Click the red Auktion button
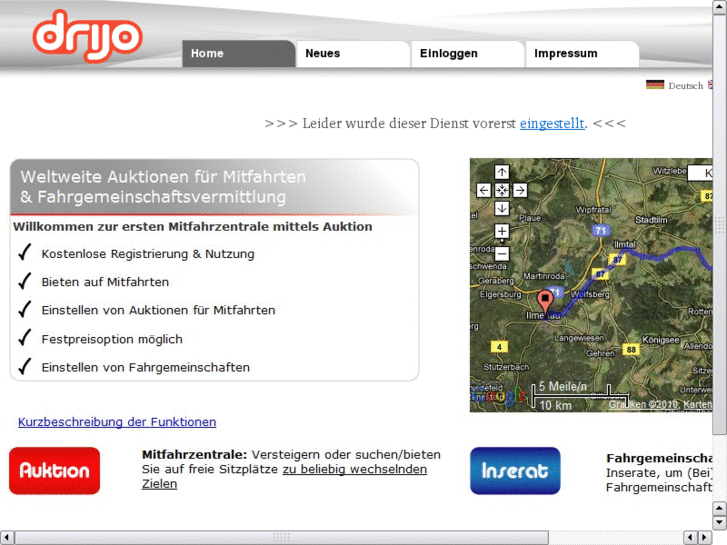Screen dimensions: 727x545 tap(55, 471)
